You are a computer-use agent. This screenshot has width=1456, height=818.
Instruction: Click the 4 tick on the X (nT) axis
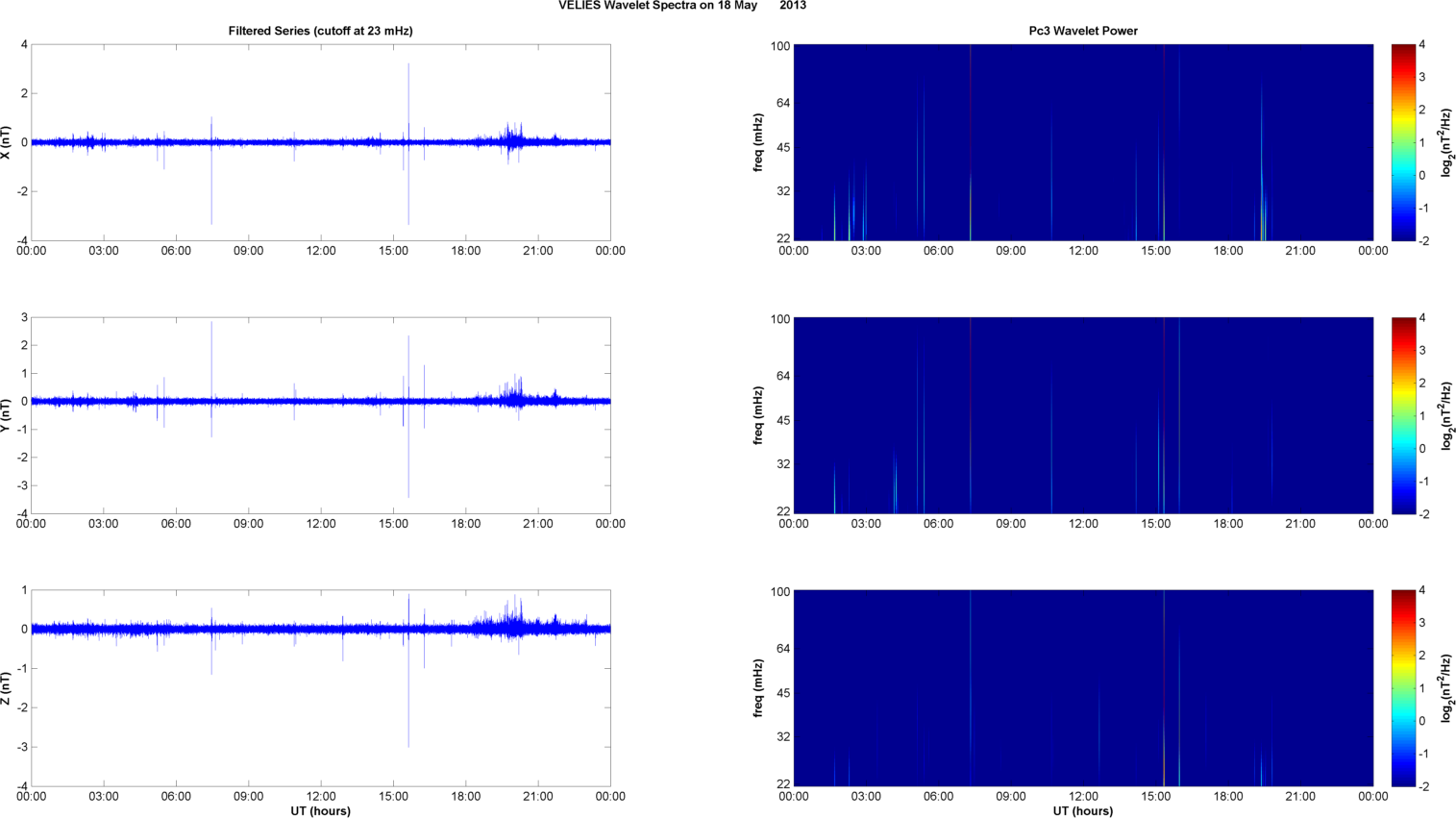pyautogui.click(x=24, y=45)
